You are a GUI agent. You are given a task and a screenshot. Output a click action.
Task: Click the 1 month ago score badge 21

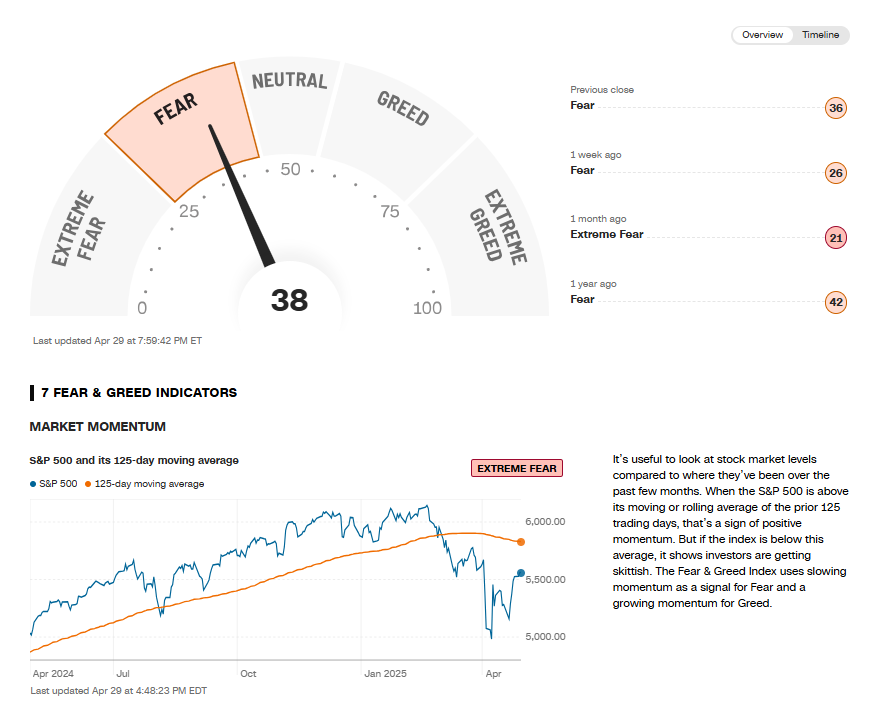coord(836,238)
